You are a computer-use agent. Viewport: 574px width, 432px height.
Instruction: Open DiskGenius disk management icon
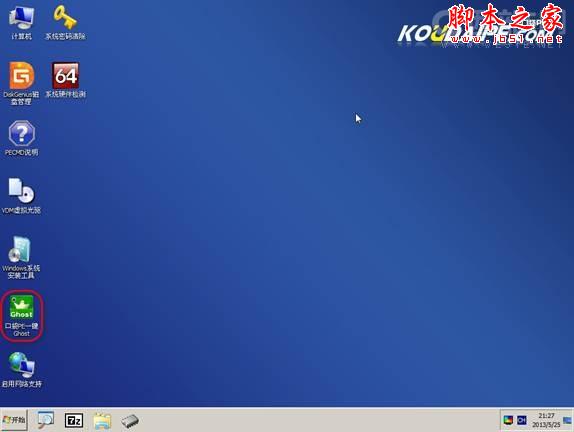pyautogui.click(x=21, y=83)
